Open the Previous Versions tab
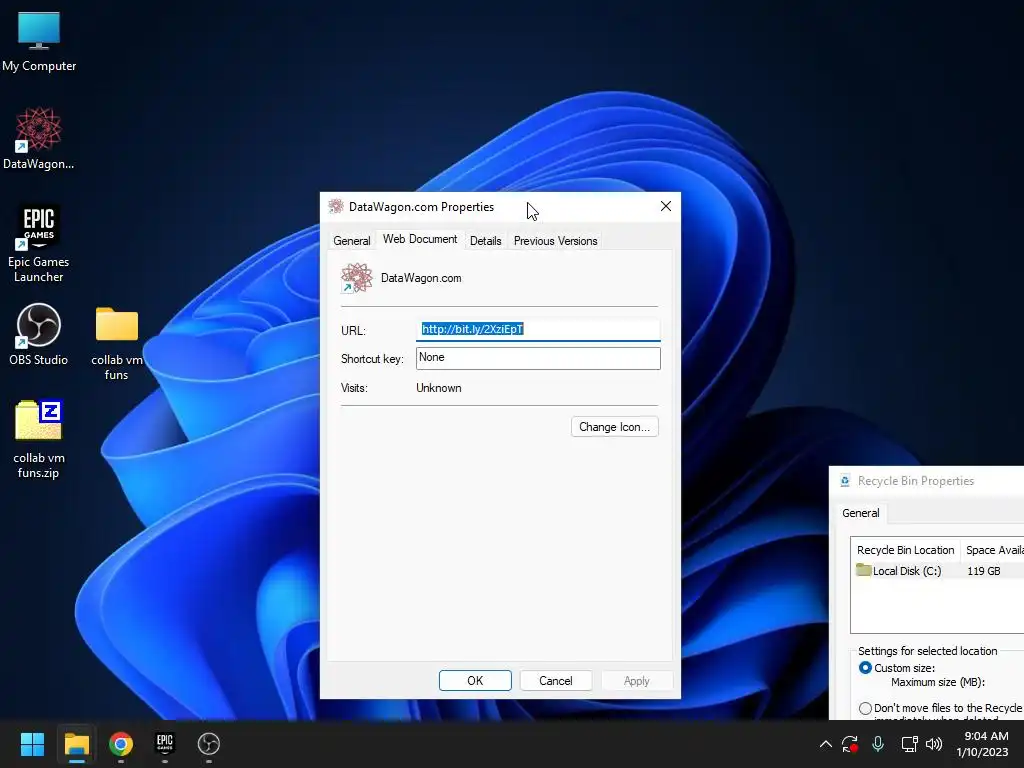 pos(556,241)
